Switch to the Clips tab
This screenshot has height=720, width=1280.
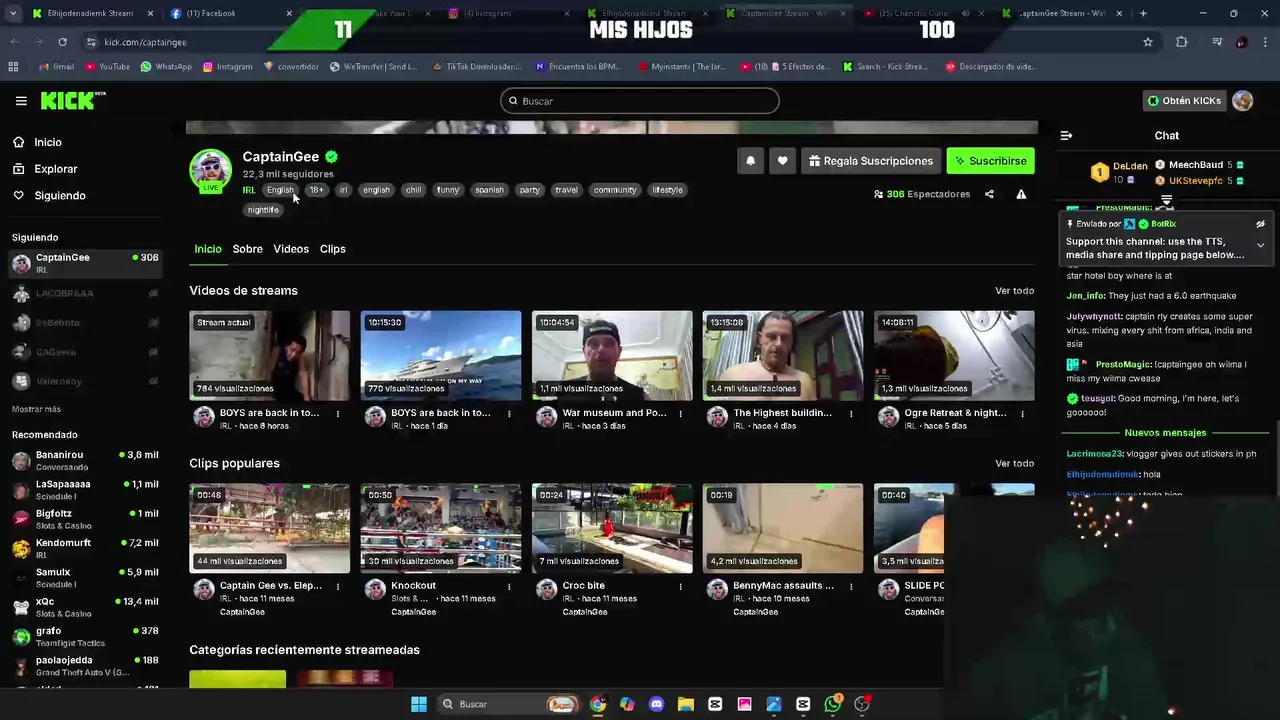332,249
